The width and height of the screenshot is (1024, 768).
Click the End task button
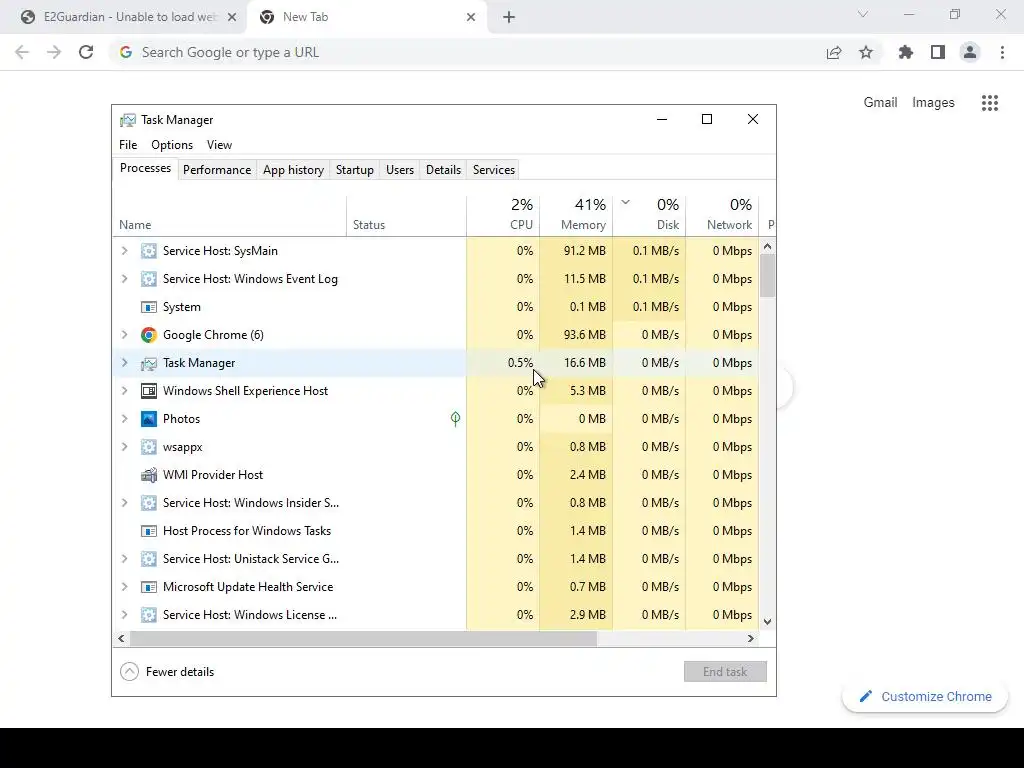pyautogui.click(x=725, y=672)
